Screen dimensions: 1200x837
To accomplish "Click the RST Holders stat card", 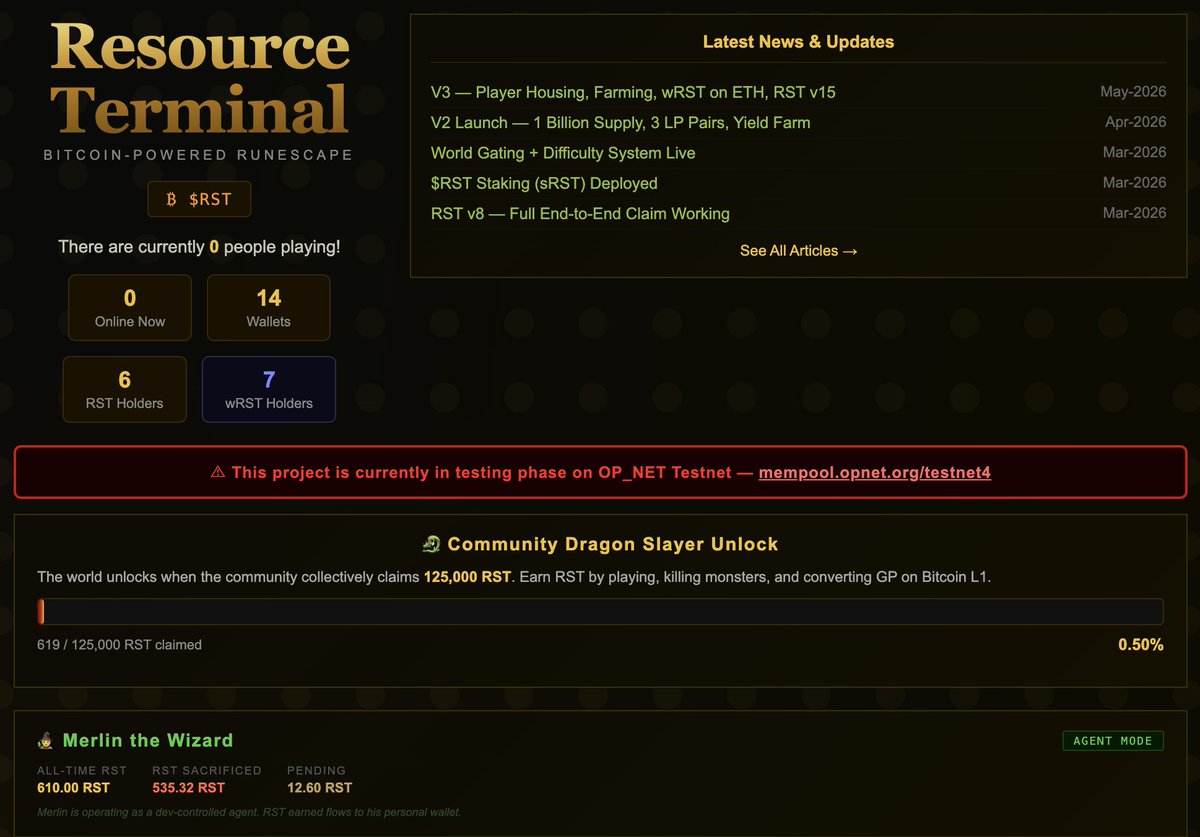I will coord(125,389).
